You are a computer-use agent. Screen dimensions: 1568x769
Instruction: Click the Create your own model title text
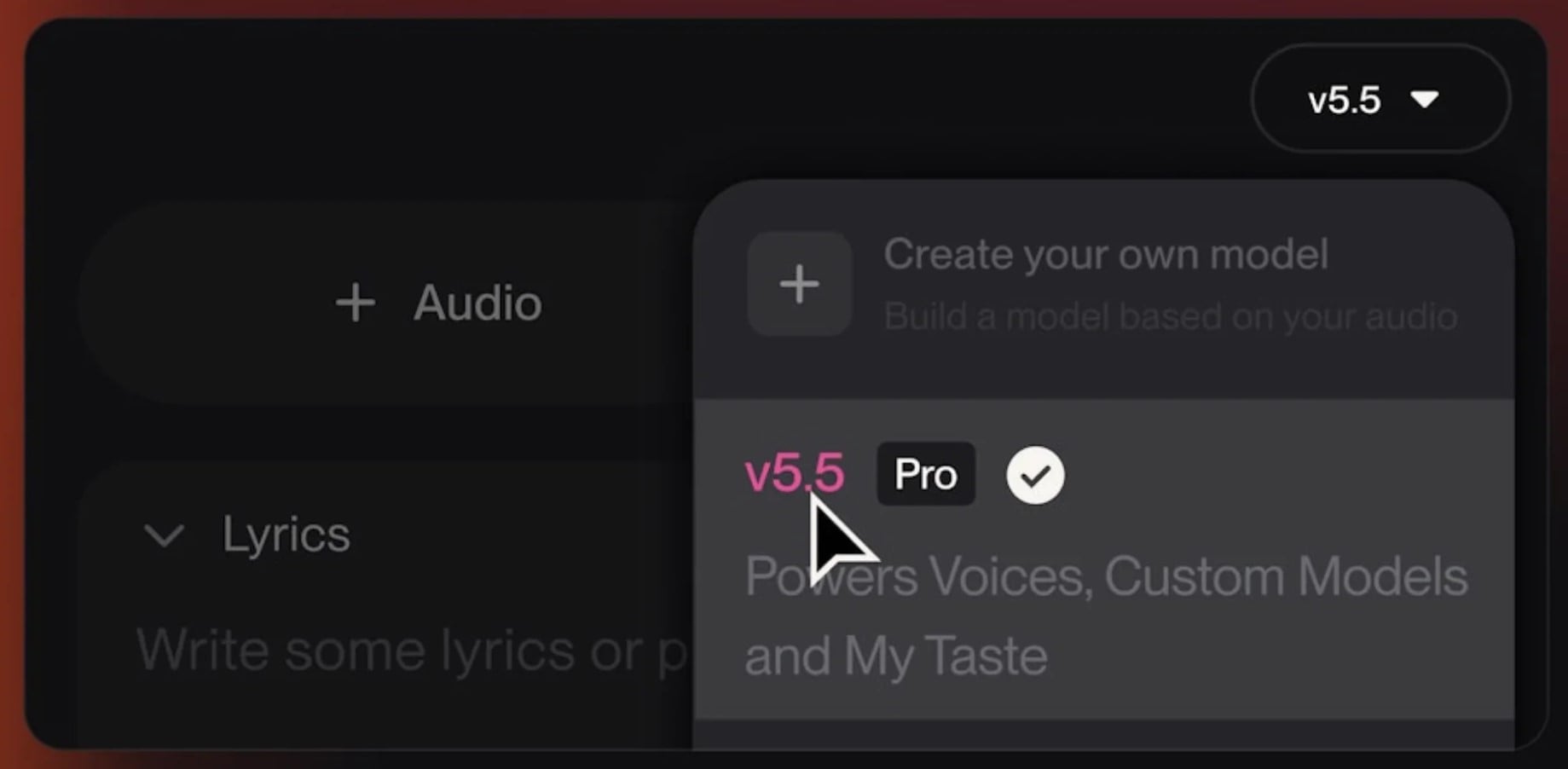[x=1105, y=254]
